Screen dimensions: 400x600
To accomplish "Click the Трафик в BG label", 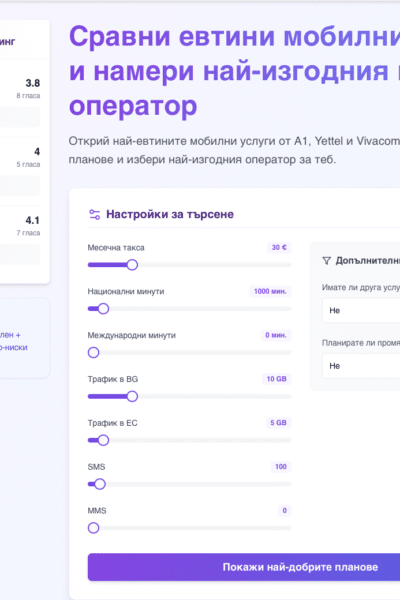I will (113, 379).
